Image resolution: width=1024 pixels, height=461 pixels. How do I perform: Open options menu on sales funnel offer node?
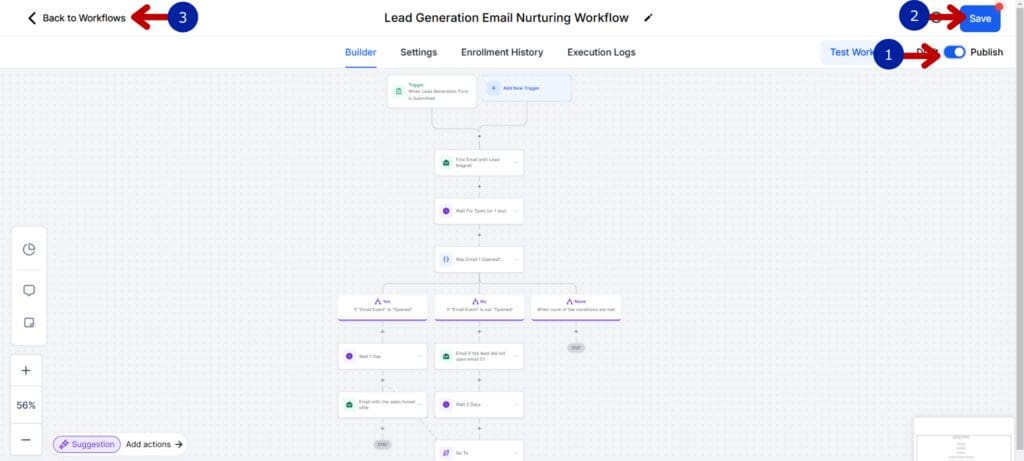(419, 405)
